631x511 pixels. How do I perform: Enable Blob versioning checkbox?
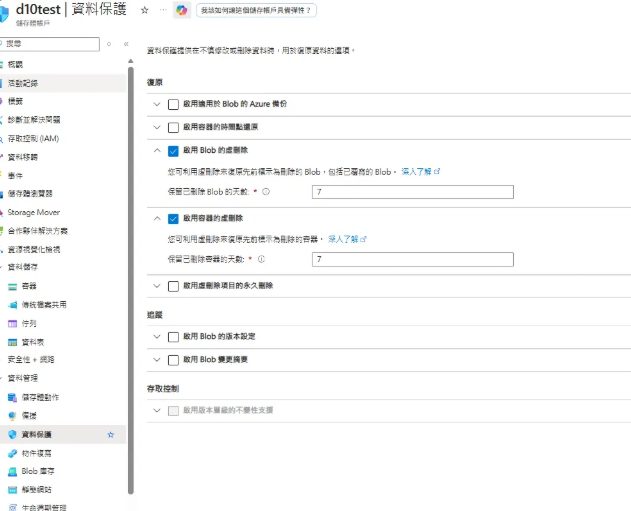[x=173, y=337]
